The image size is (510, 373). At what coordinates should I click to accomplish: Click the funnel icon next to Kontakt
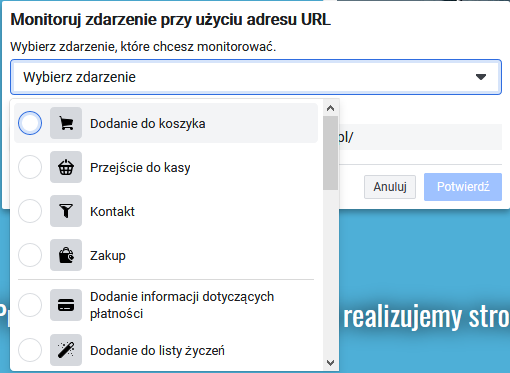[66, 211]
